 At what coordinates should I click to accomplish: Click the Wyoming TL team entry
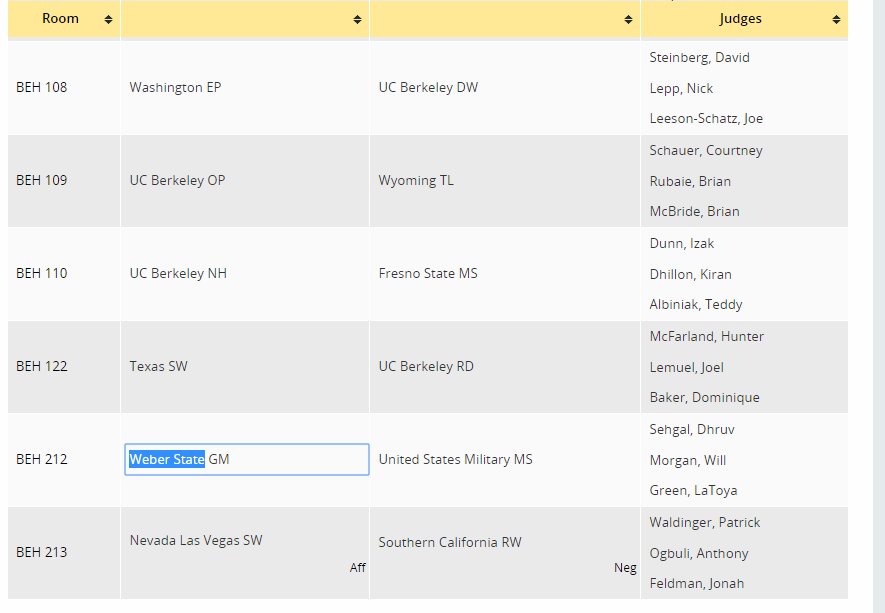[416, 181]
